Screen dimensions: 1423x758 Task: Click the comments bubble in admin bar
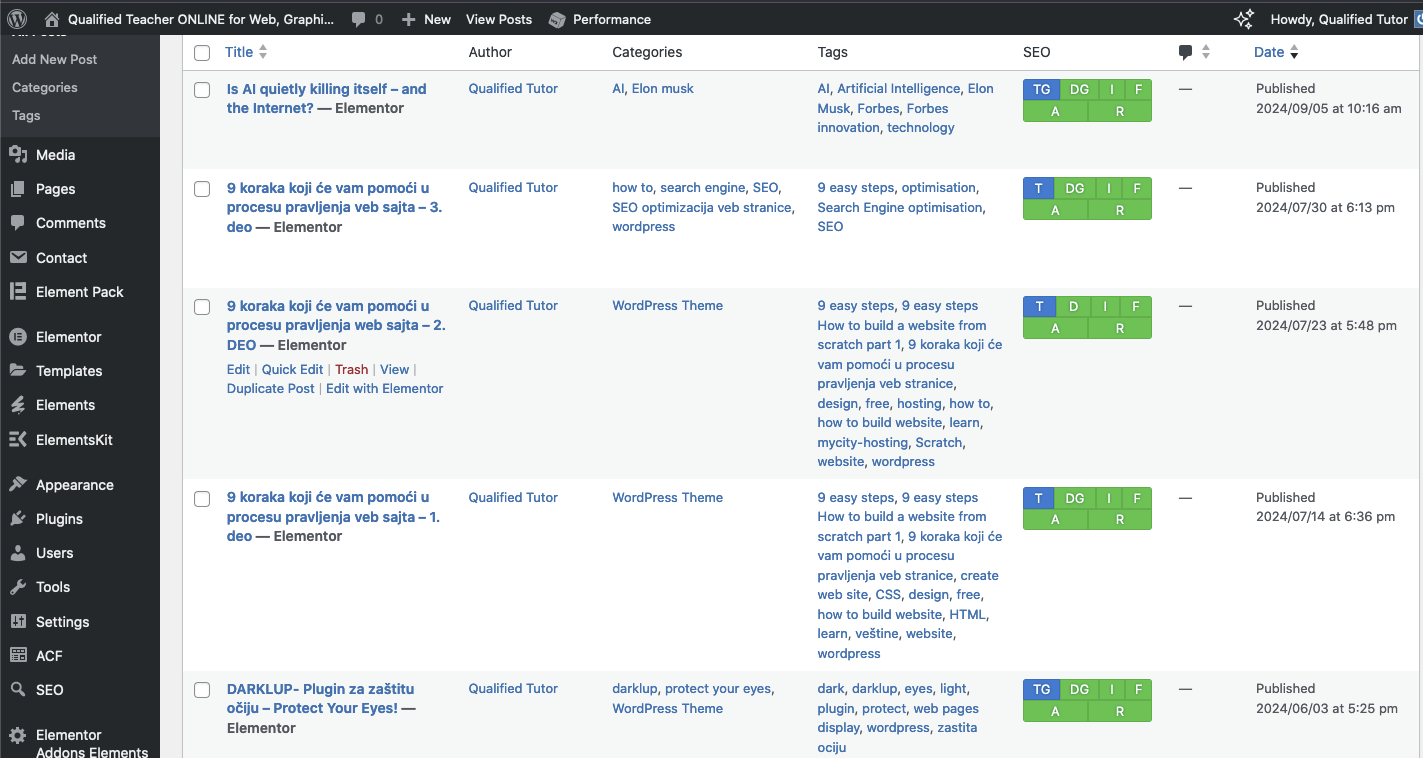(359, 19)
